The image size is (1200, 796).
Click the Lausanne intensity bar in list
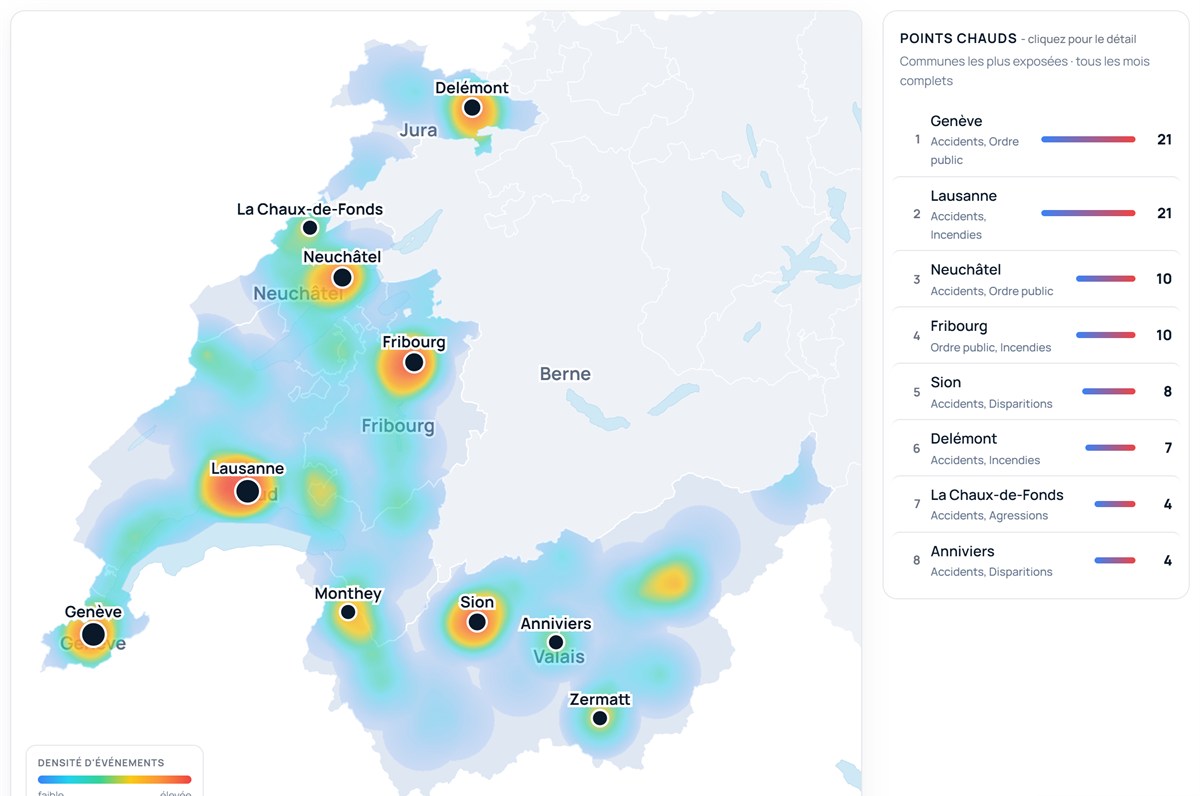pos(1088,213)
